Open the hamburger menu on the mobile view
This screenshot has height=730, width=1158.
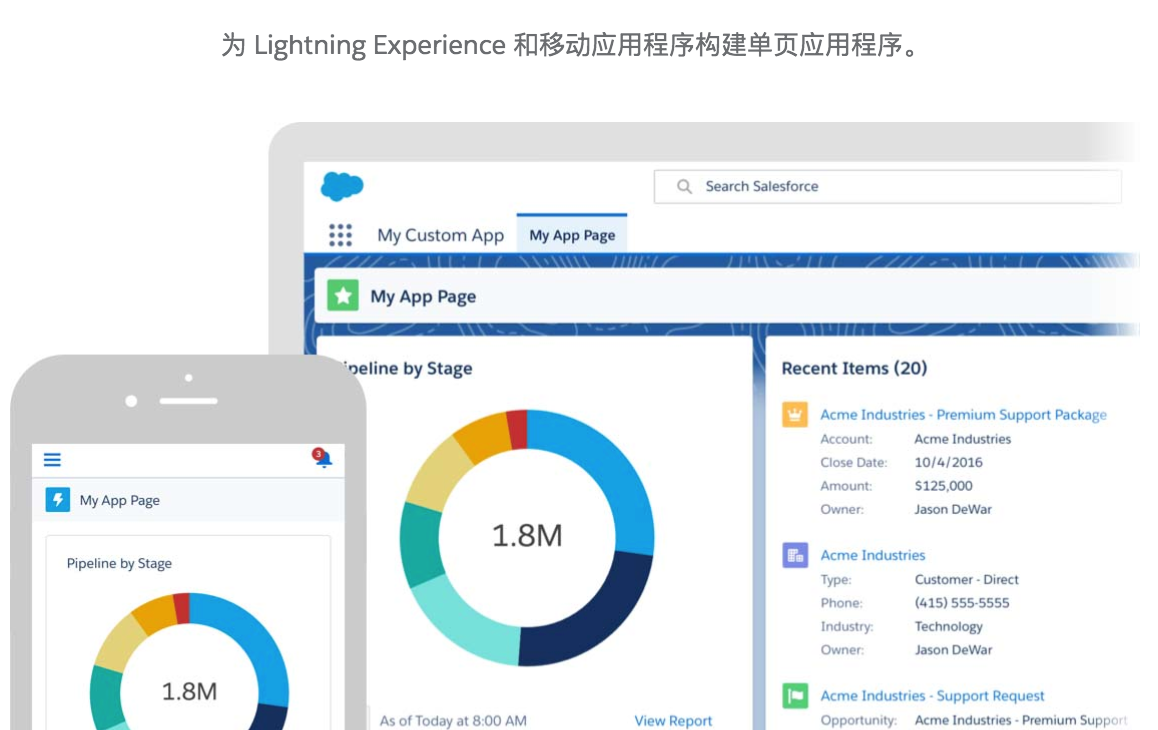click(x=52, y=459)
